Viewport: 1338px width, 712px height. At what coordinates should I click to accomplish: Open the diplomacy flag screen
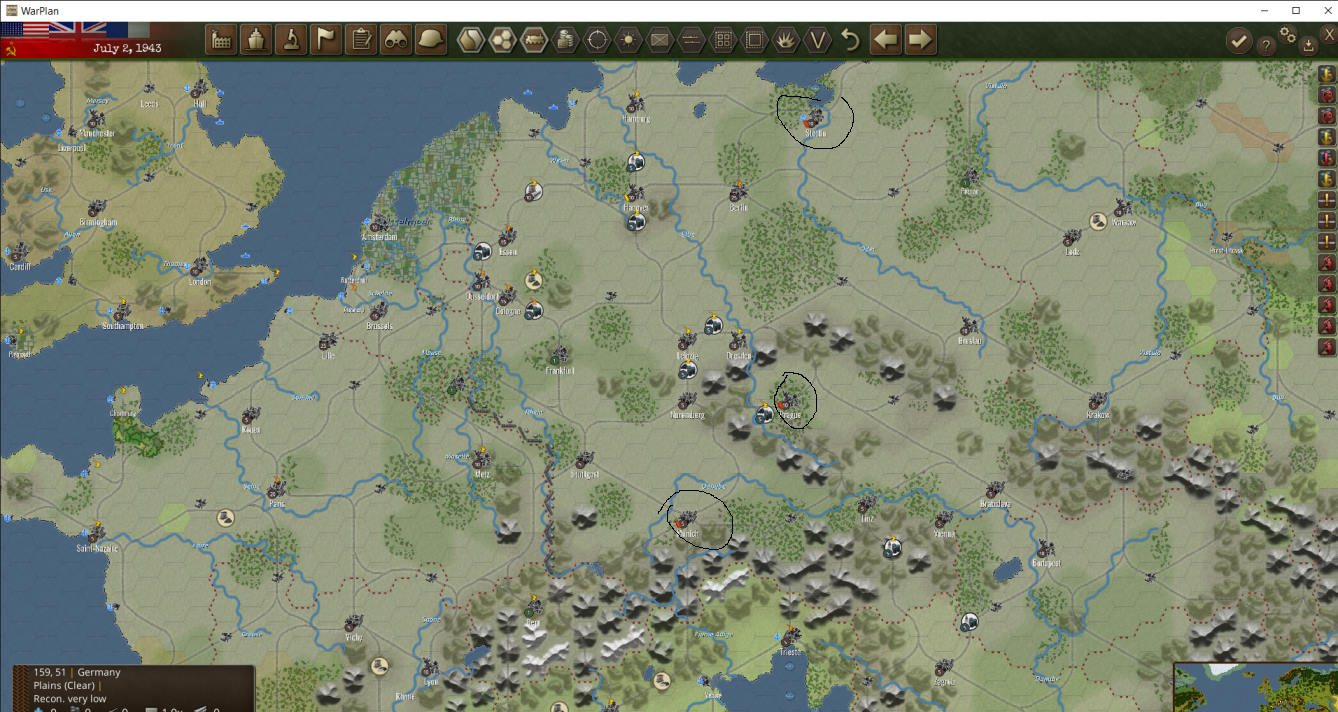323,40
